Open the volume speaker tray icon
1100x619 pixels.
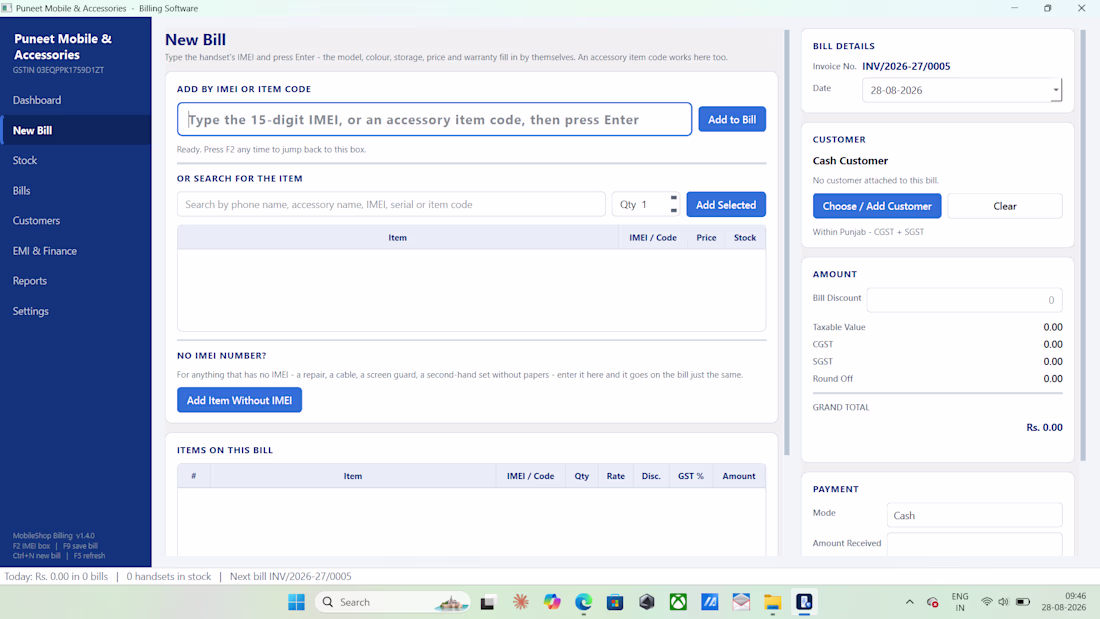click(1003, 602)
